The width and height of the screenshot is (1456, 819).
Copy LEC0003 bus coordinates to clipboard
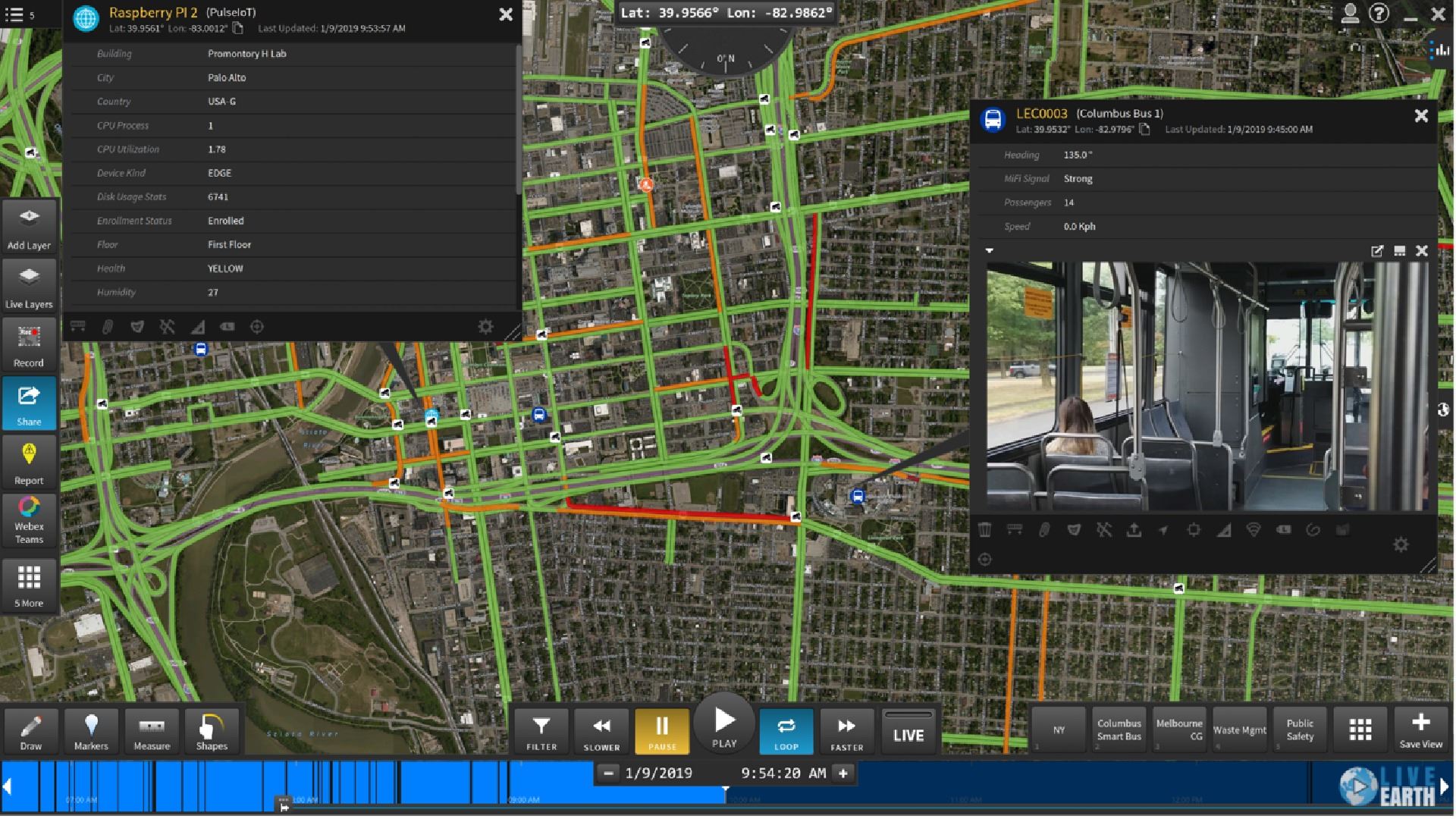pos(1144,129)
